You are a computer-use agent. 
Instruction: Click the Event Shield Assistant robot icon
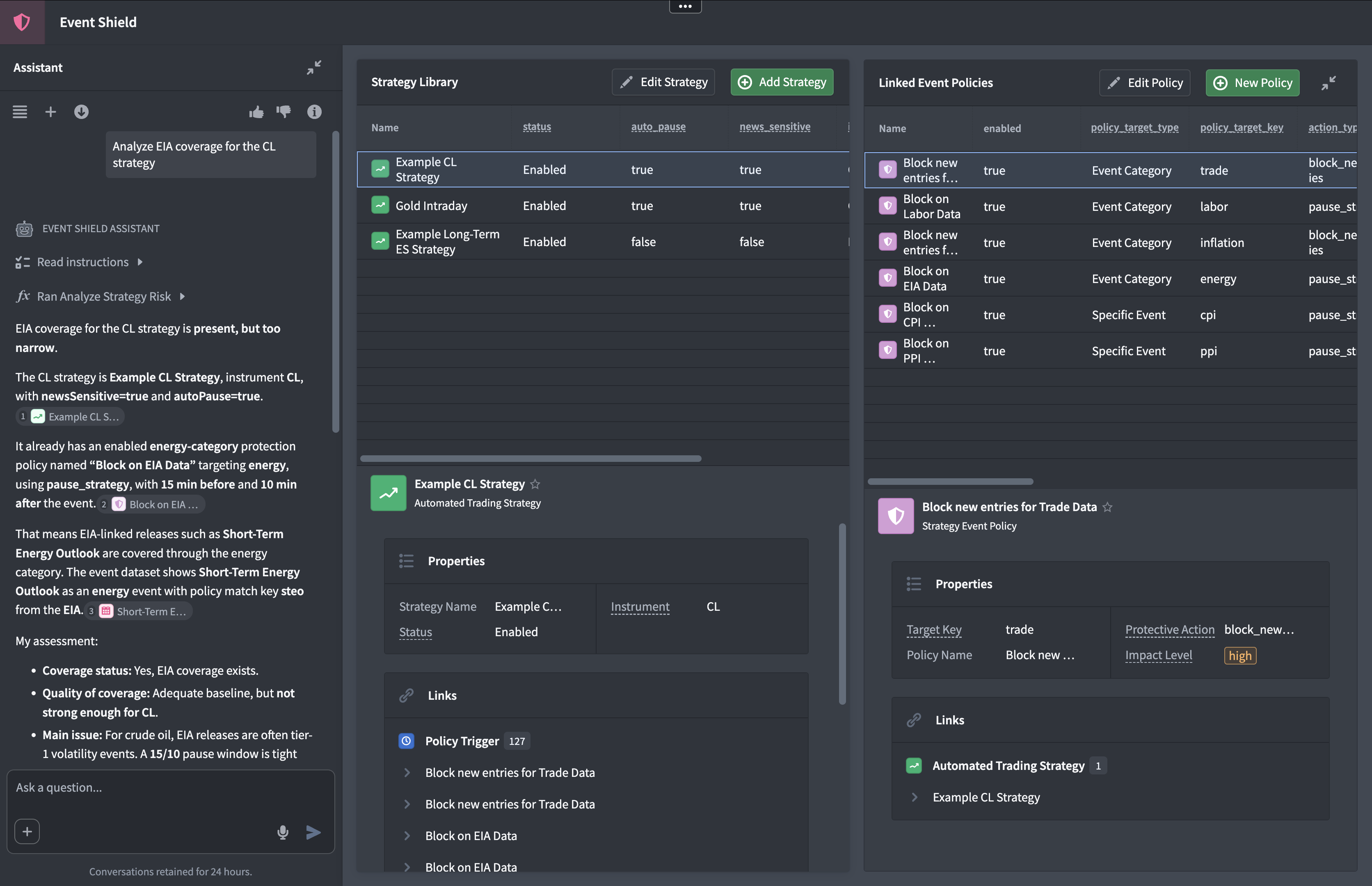[x=24, y=228]
